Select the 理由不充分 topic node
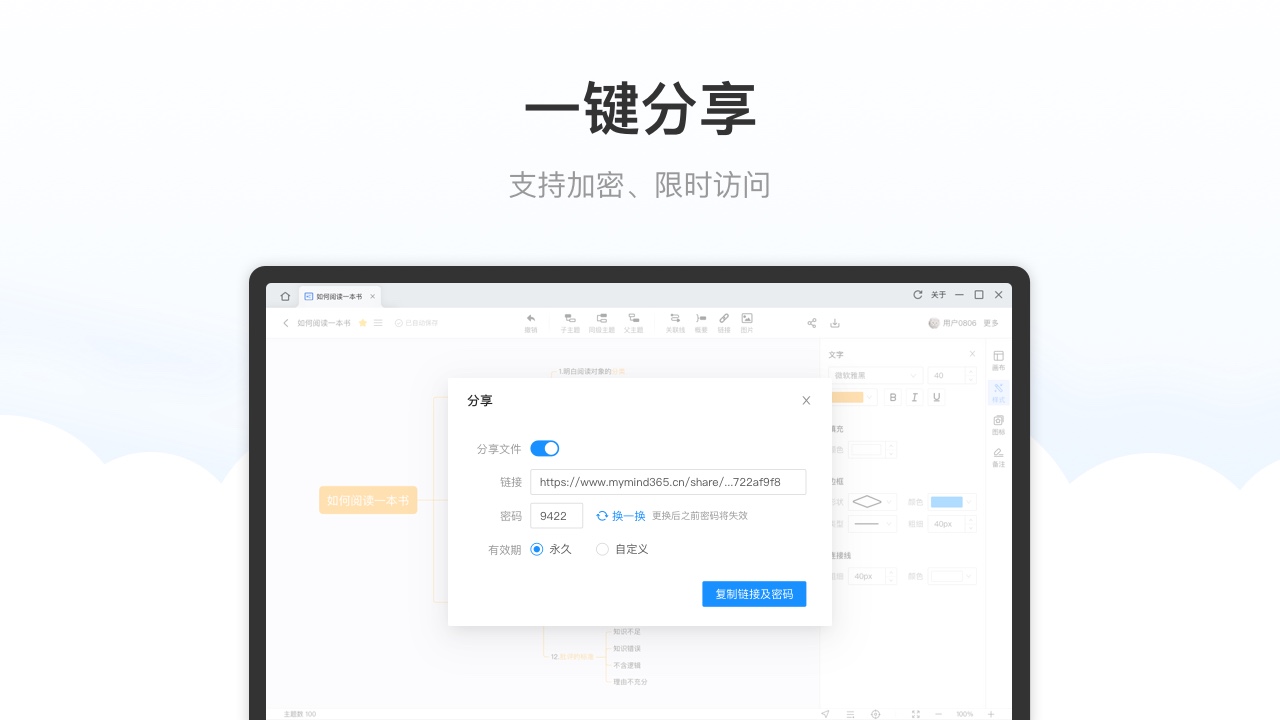The height and width of the screenshot is (720, 1280). (630, 682)
